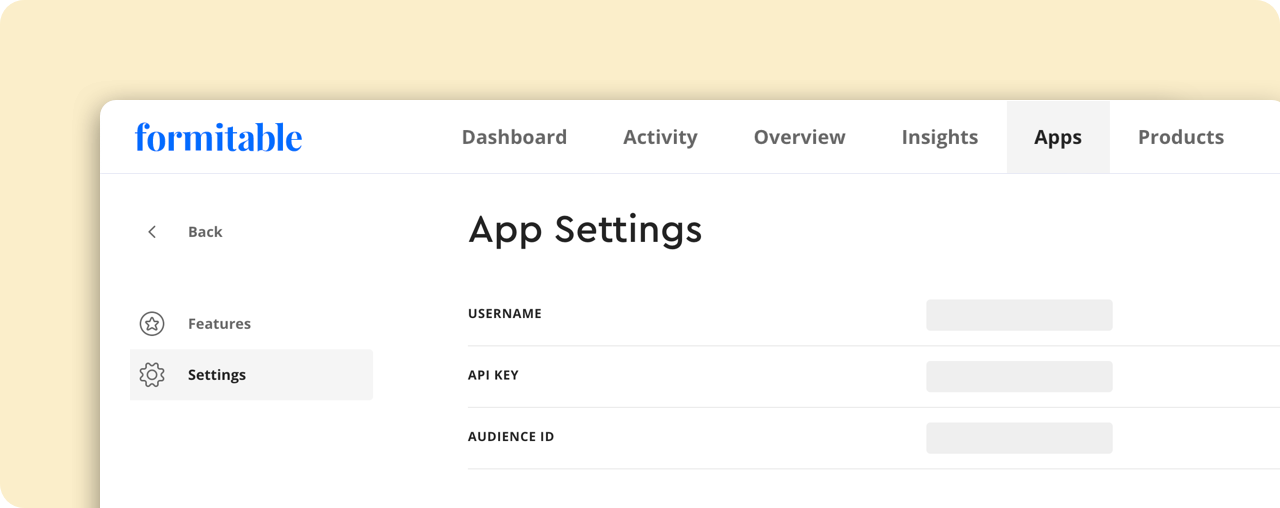The width and height of the screenshot is (1280, 508).
Task: Click the Back chevron arrow icon
Action: (x=152, y=232)
